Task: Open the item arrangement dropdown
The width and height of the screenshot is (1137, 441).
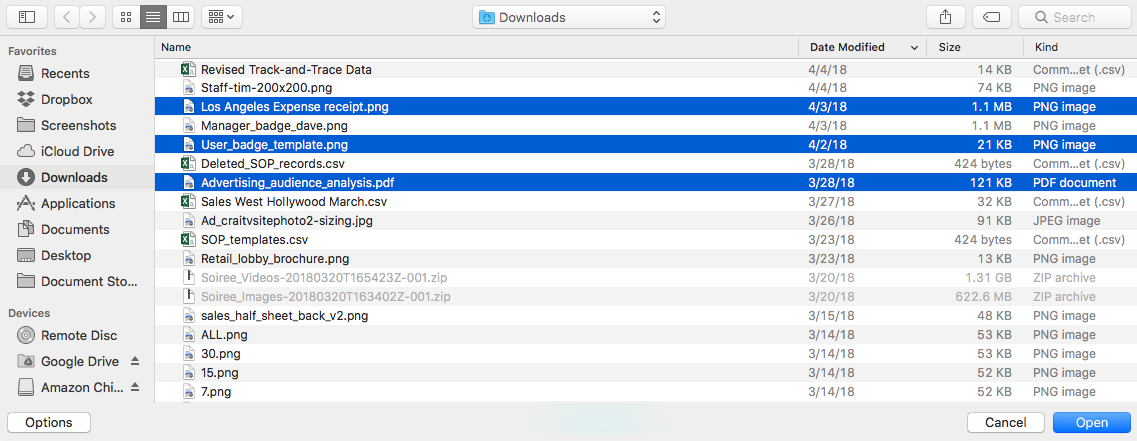Action: [222, 17]
